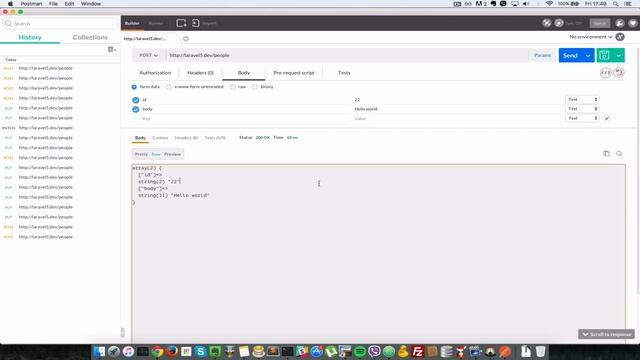Click the Import icon in the header
640x360 pixels.
(x=196, y=23)
